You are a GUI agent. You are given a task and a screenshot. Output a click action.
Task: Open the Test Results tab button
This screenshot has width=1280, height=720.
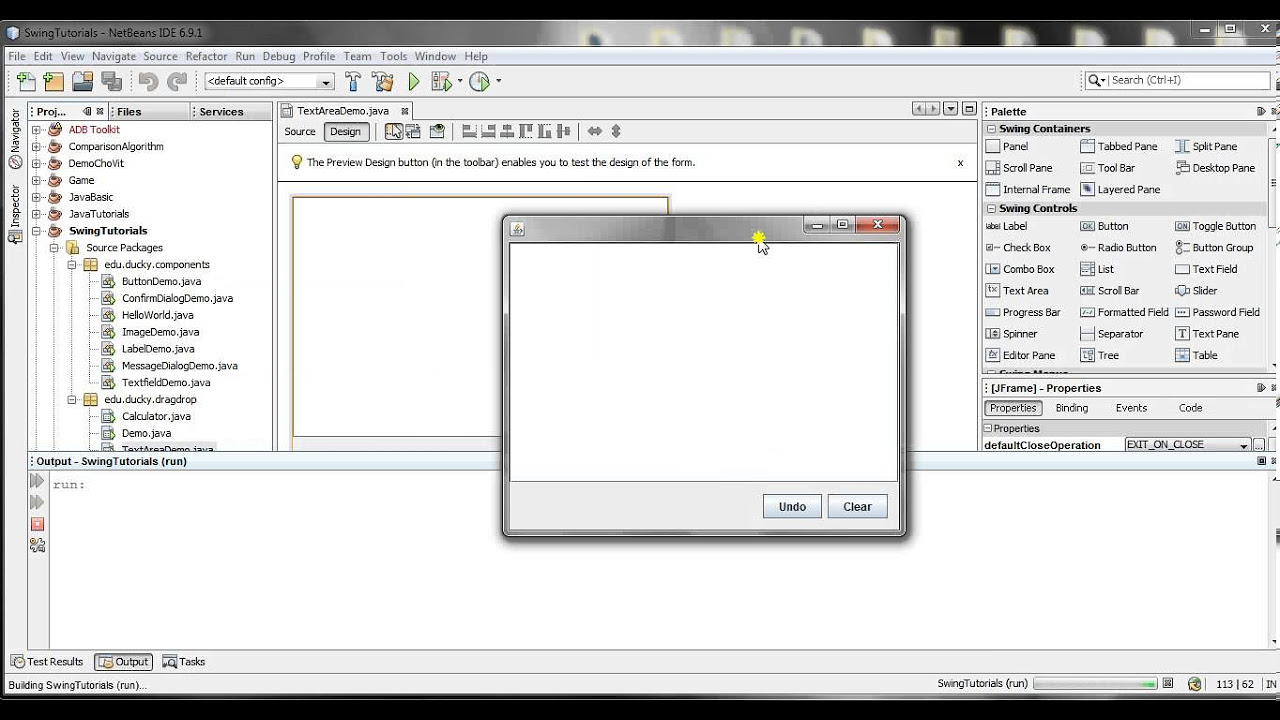coord(47,661)
